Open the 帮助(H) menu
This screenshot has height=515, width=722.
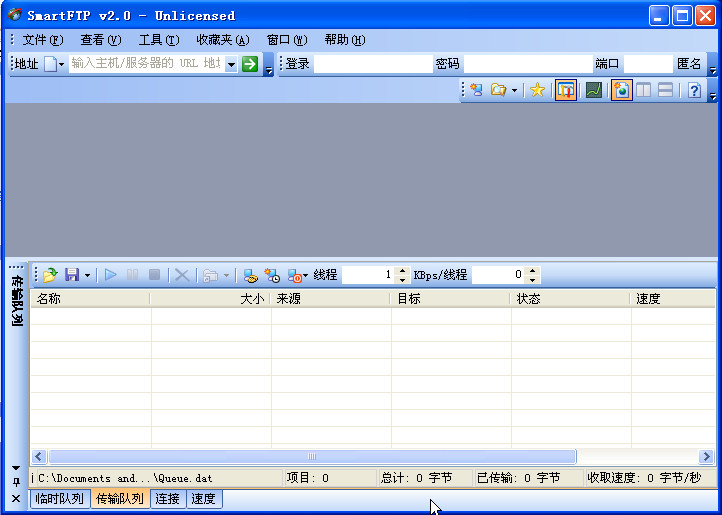click(344, 40)
